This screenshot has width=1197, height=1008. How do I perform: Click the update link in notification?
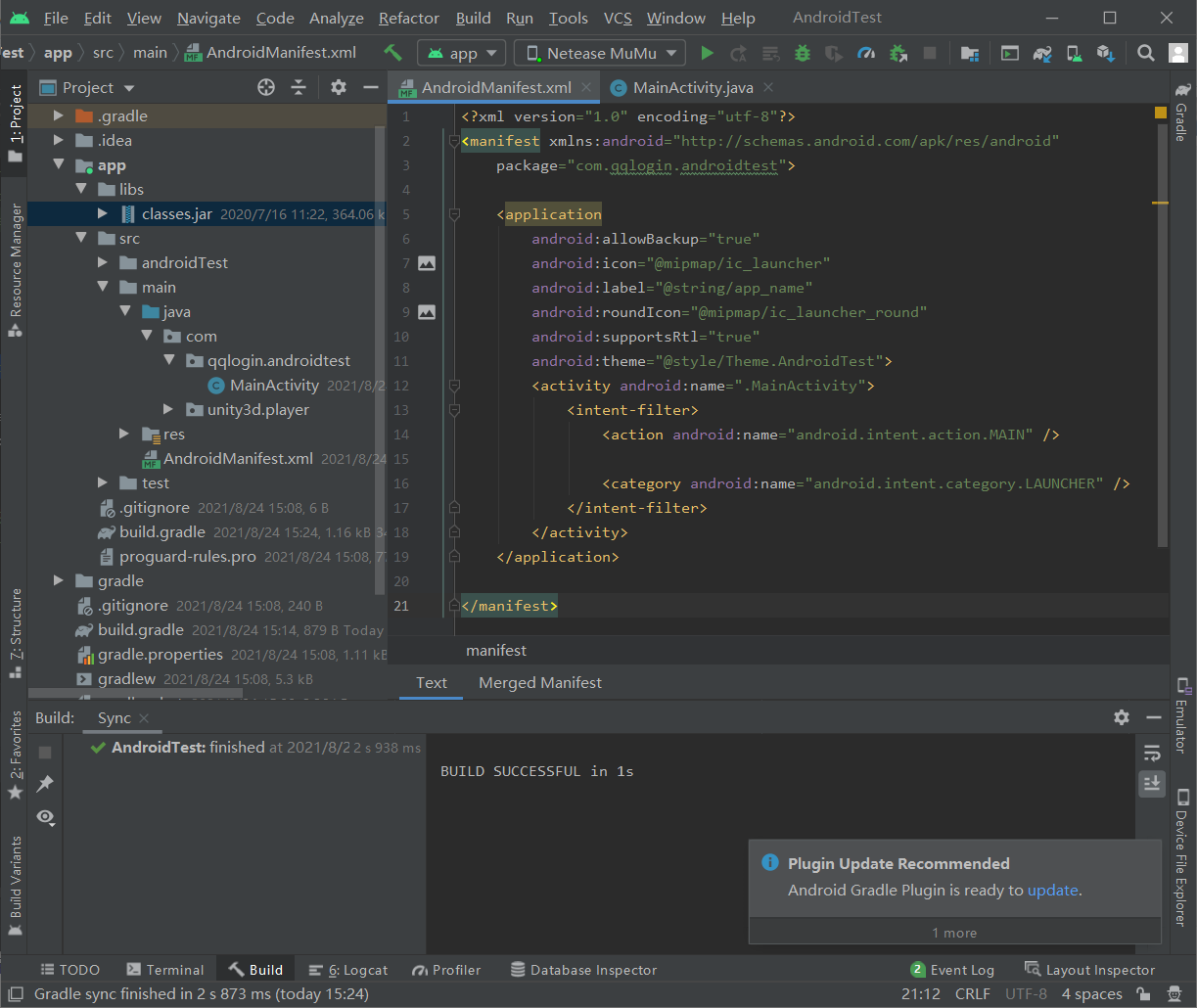(1052, 891)
